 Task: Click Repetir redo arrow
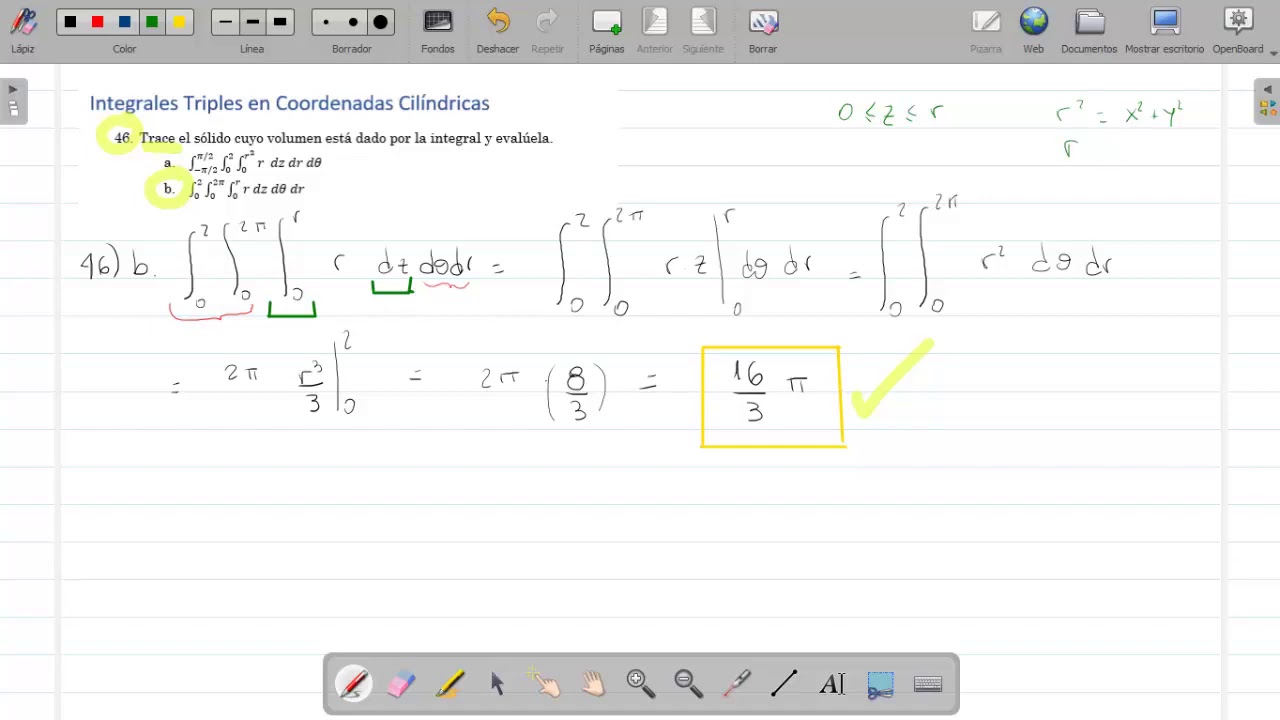pyautogui.click(x=547, y=30)
